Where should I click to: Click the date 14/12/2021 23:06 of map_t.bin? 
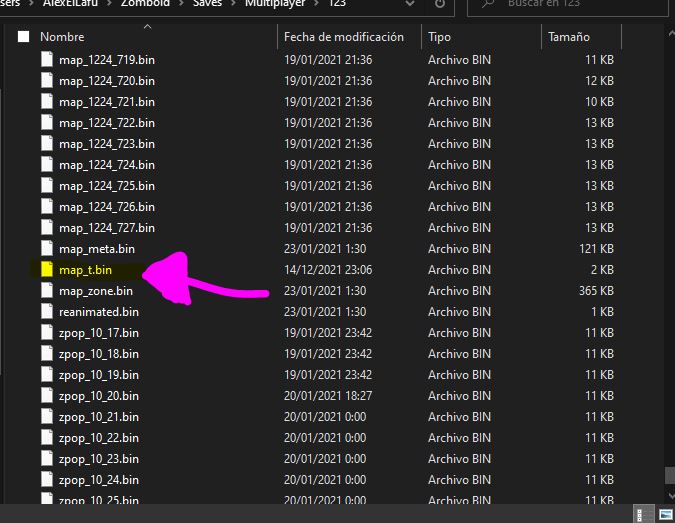(328, 270)
